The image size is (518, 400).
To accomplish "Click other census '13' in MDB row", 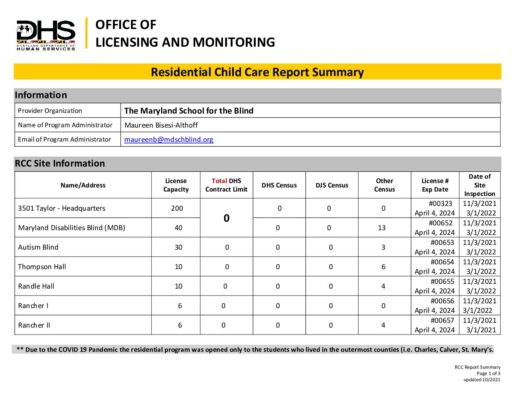I will coord(382,228).
